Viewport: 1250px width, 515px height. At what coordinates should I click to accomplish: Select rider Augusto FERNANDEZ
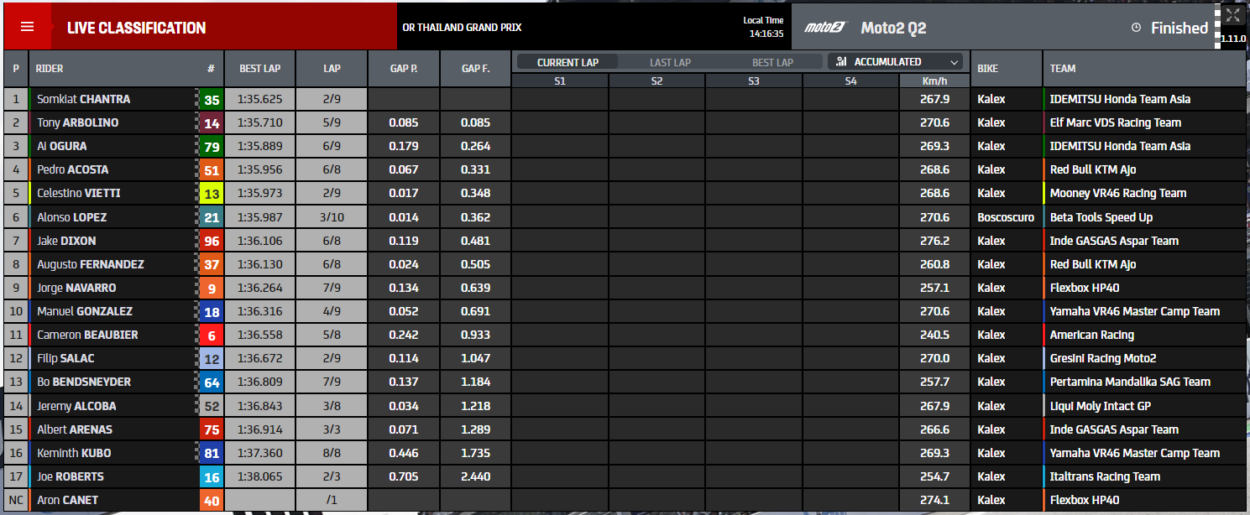pyautogui.click(x=90, y=264)
